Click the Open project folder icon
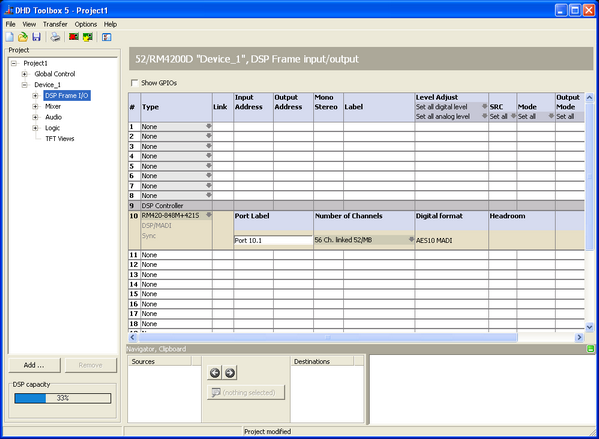This screenshot has height=439, width=599. 23,37
